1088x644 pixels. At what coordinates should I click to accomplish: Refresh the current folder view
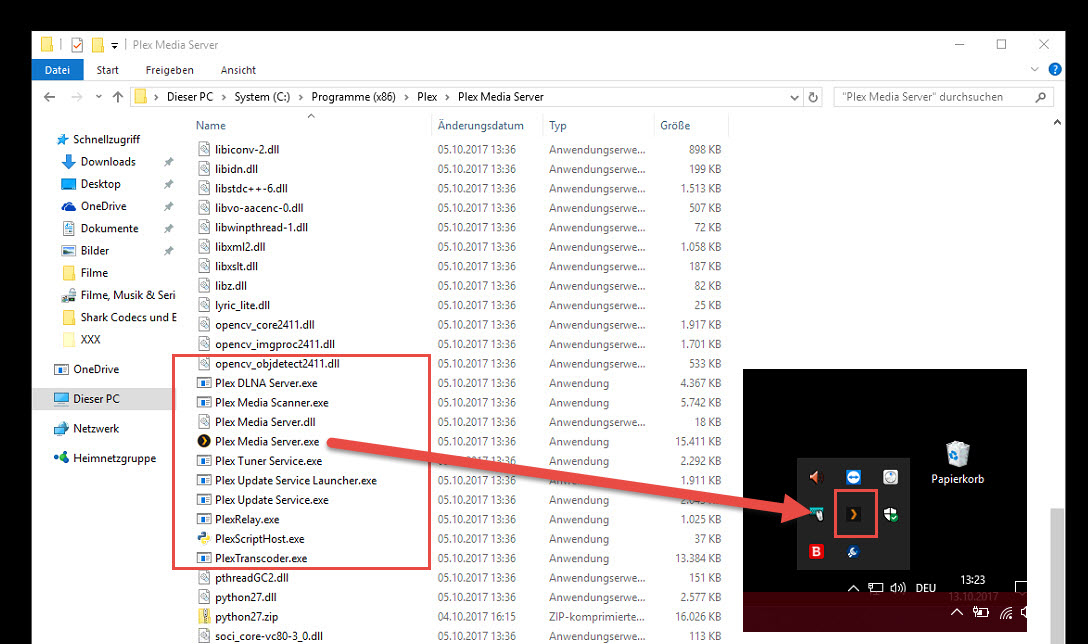(813, 97)
